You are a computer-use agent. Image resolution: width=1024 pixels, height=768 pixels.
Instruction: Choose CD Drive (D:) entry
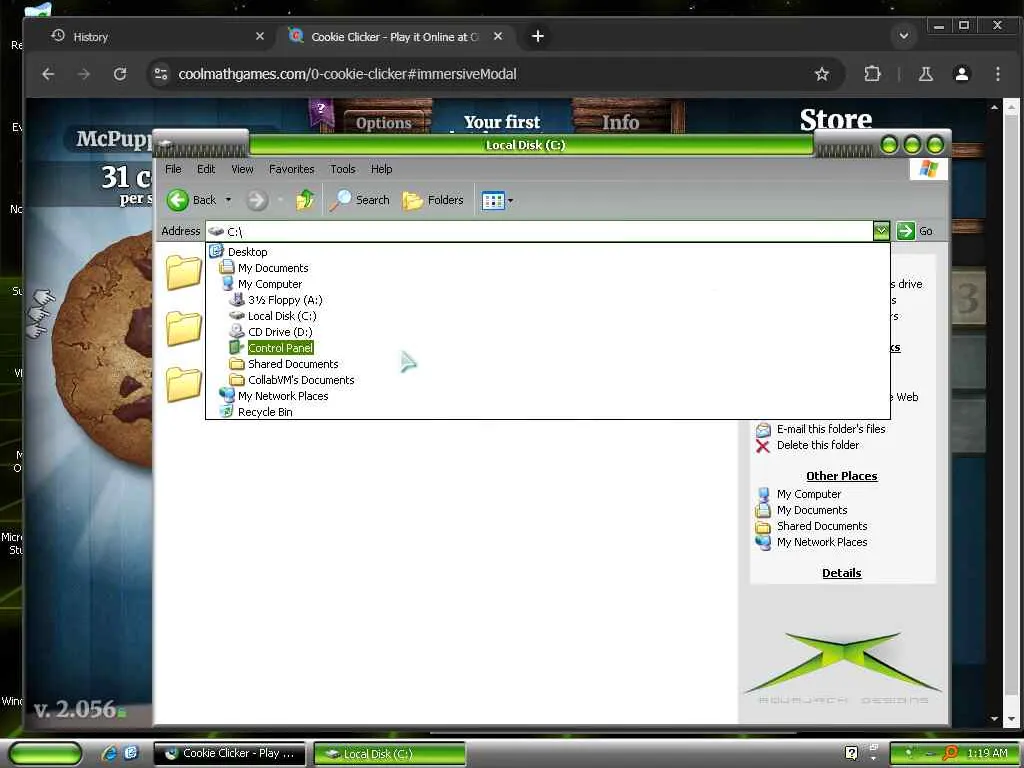coord(280,332)
